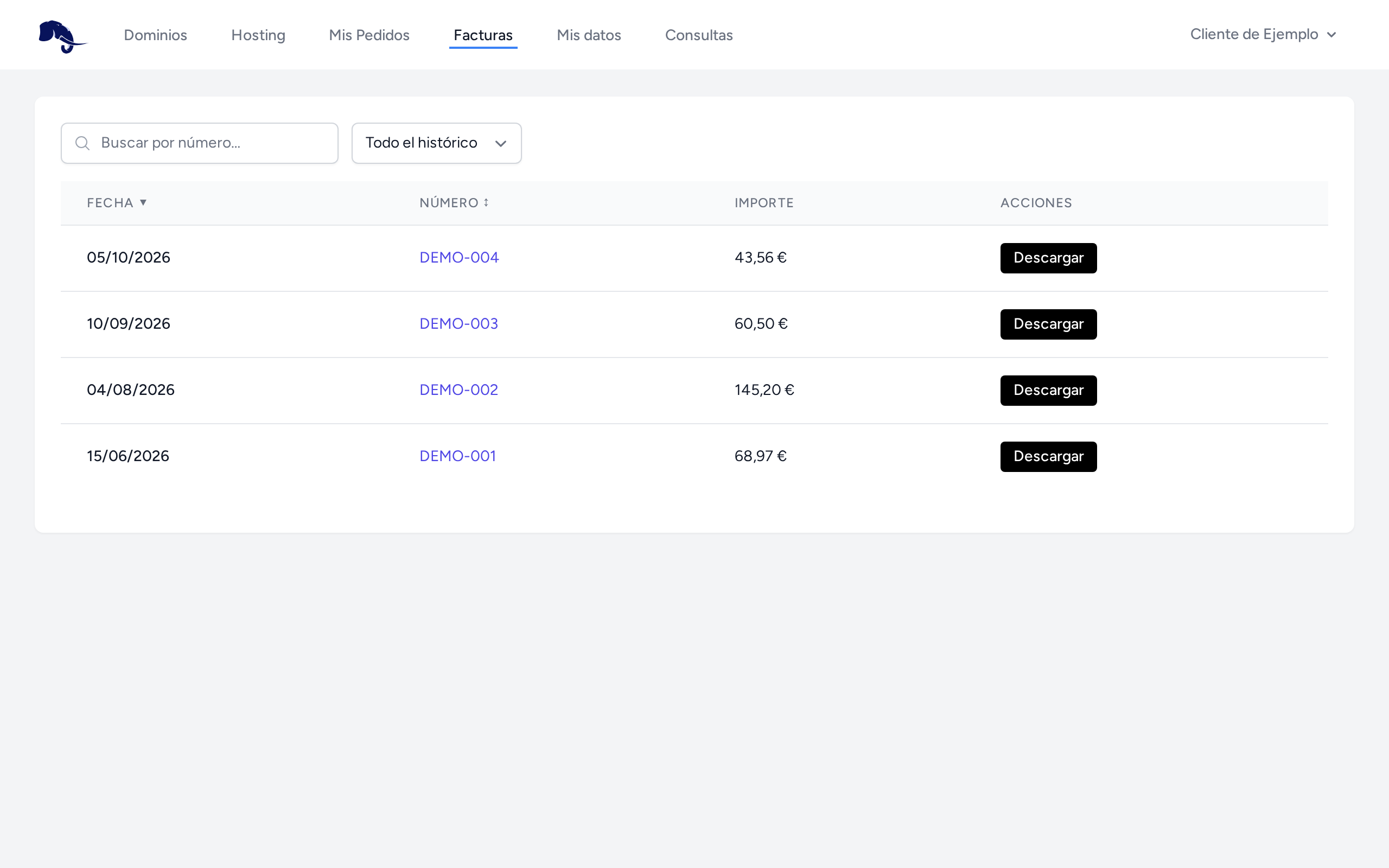
Task: Open the Todo el histórico dropdown
Action: pos(436,143)
